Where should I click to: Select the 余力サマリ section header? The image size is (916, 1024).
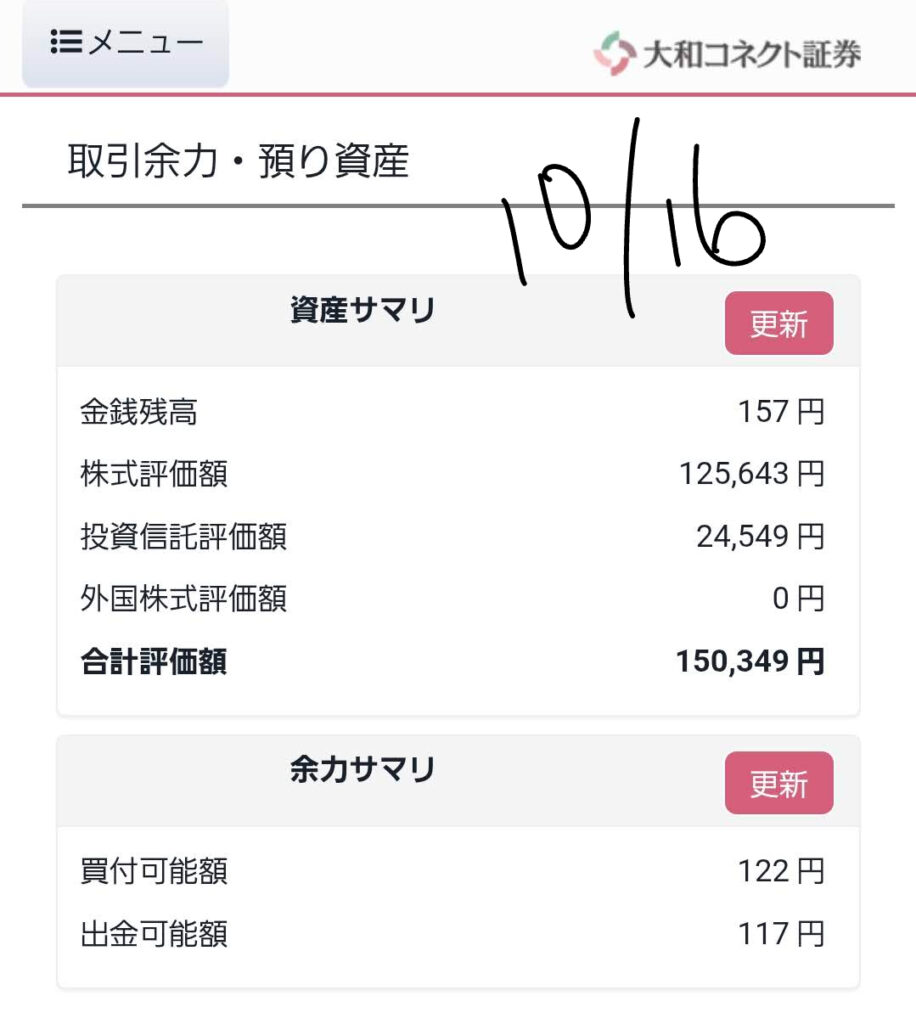(362, 770)
